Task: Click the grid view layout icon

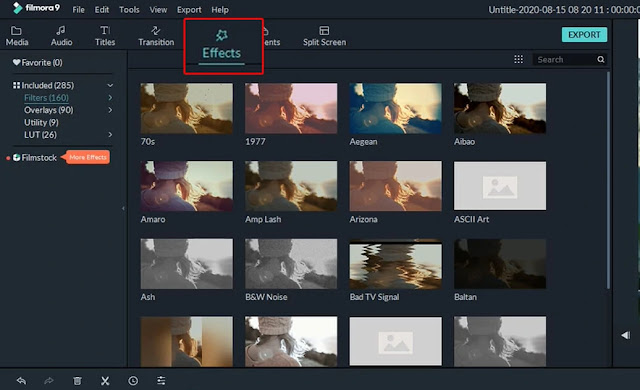Action: tap(518, 60)
